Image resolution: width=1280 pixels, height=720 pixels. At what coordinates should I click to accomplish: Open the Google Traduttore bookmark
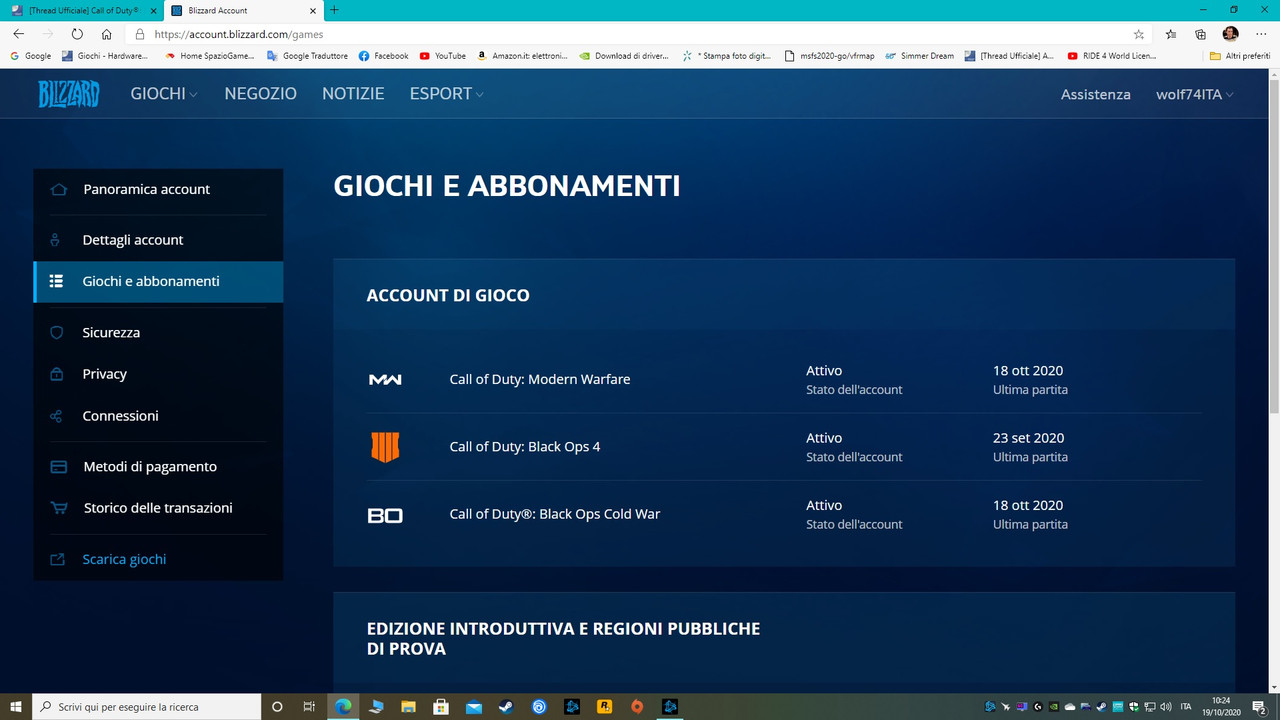(307, 56)
